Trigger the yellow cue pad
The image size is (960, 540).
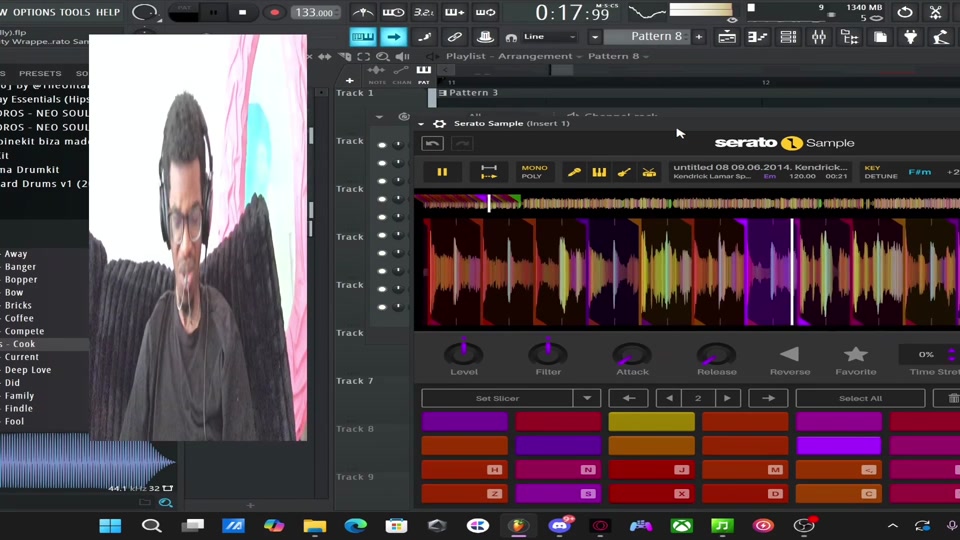[x=651, y=421]
